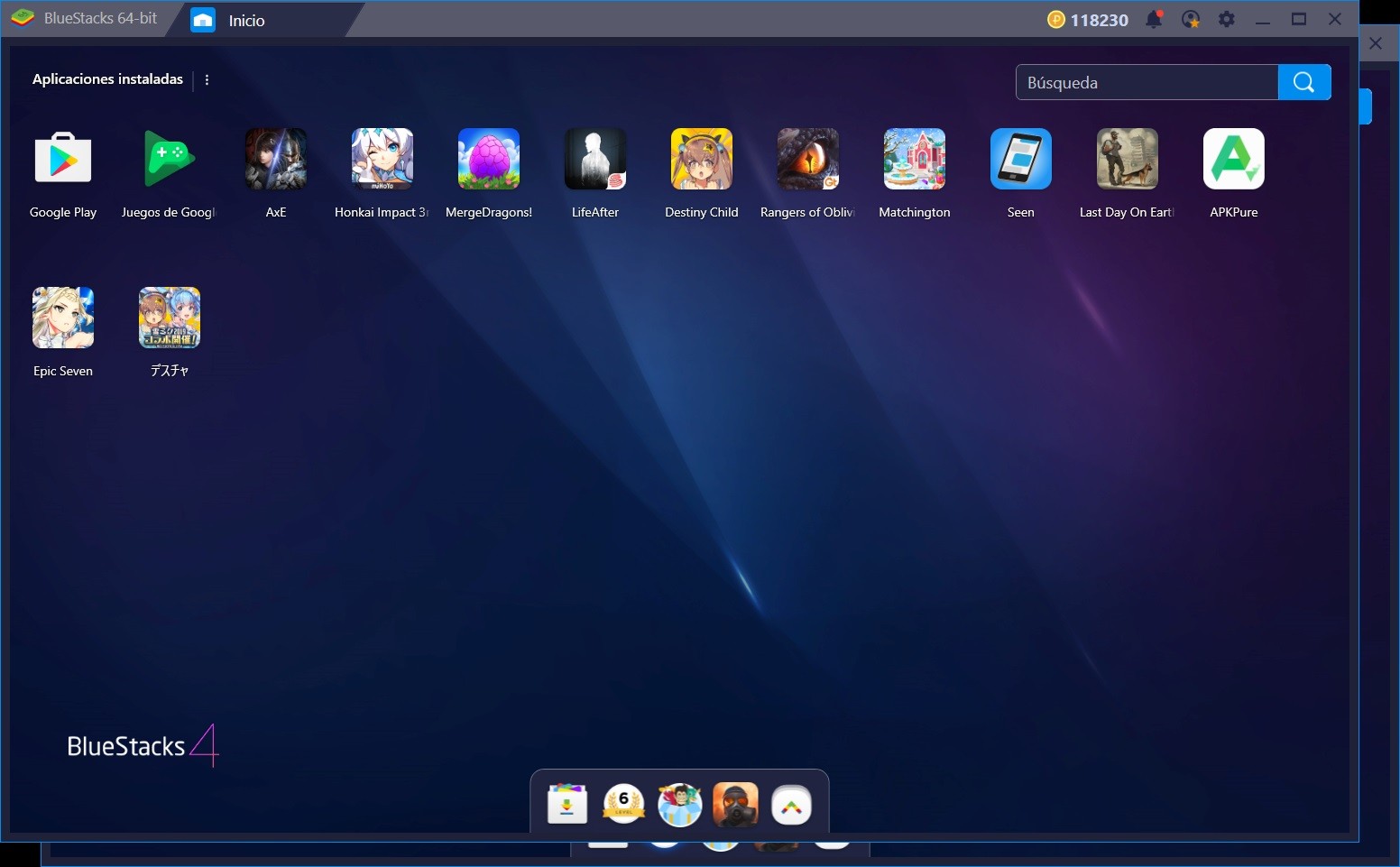
Task: Open the installed apps three-dot menu
Action: point(207,79)
